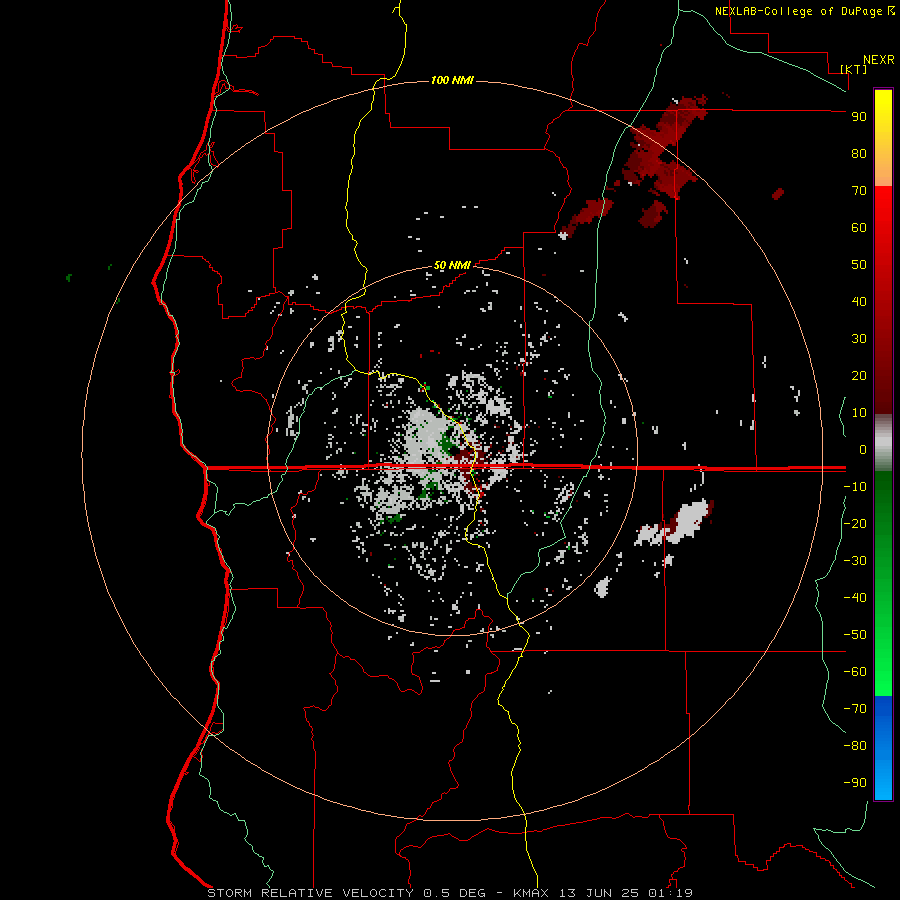Click the "-10" velocity scale label
Image resolution: width=900 pixels, height=900 pixels.
point(855,487)
